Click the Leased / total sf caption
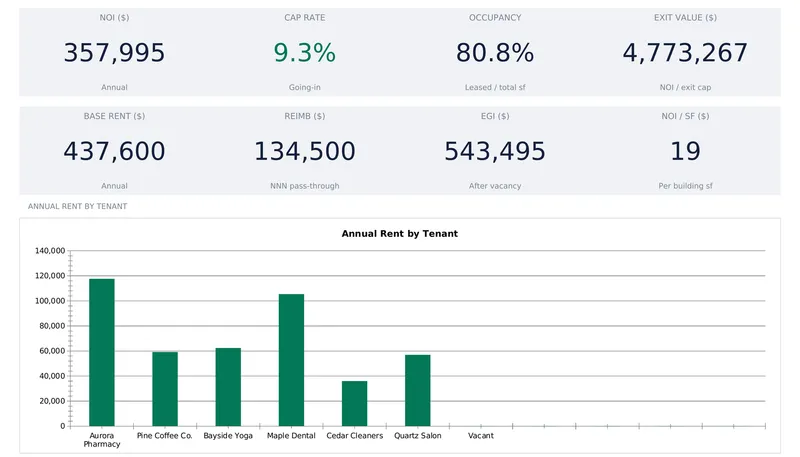Image resolution: width=800 pixels, height=457 pixels. [495, 87]
